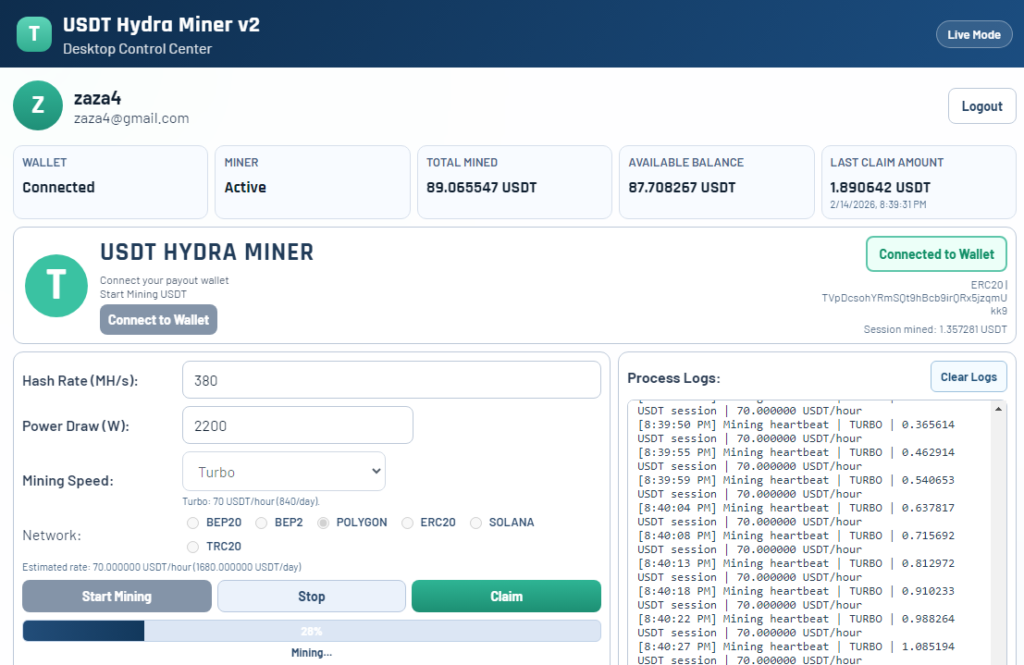Screen dimensions: 1024x665
Task: Clear the process logs
Action: click(968, 377)
